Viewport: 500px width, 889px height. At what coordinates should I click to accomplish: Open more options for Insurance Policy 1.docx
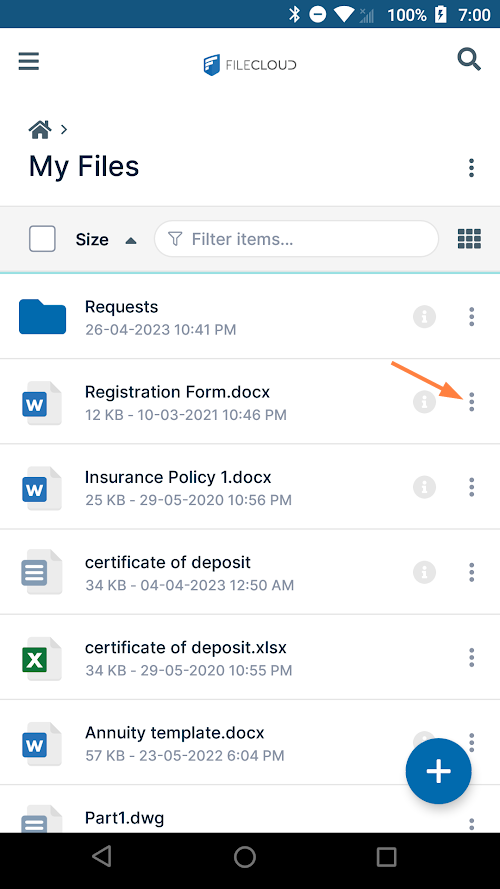click(x=471, y=487)
